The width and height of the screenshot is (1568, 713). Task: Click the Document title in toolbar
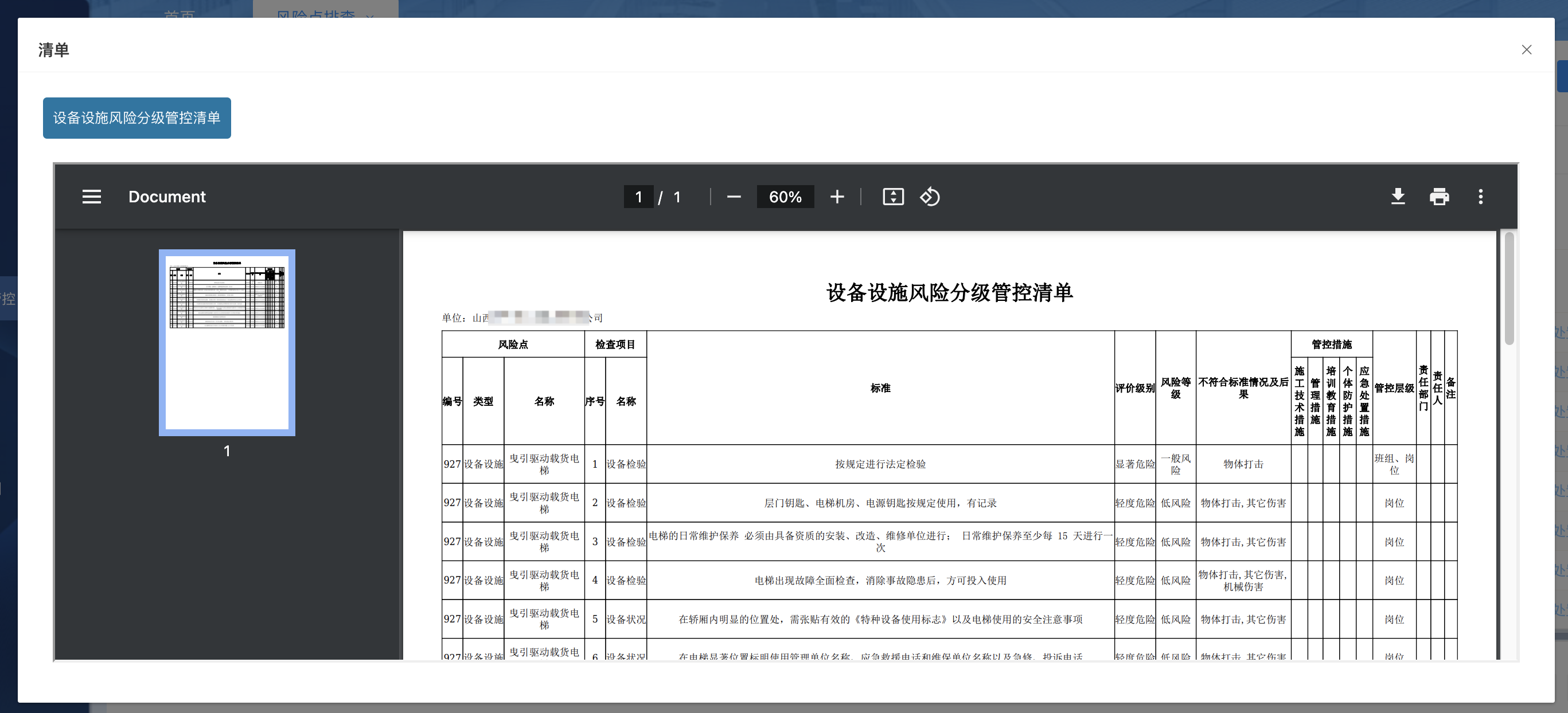coord(167,197)
